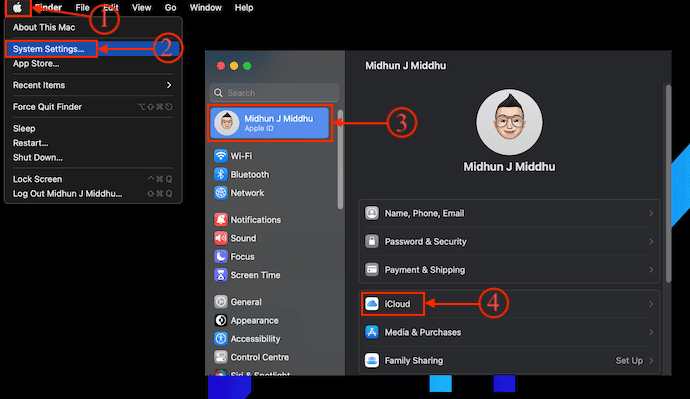Open the Apple menu icon
690x399 pixels.
17,7
